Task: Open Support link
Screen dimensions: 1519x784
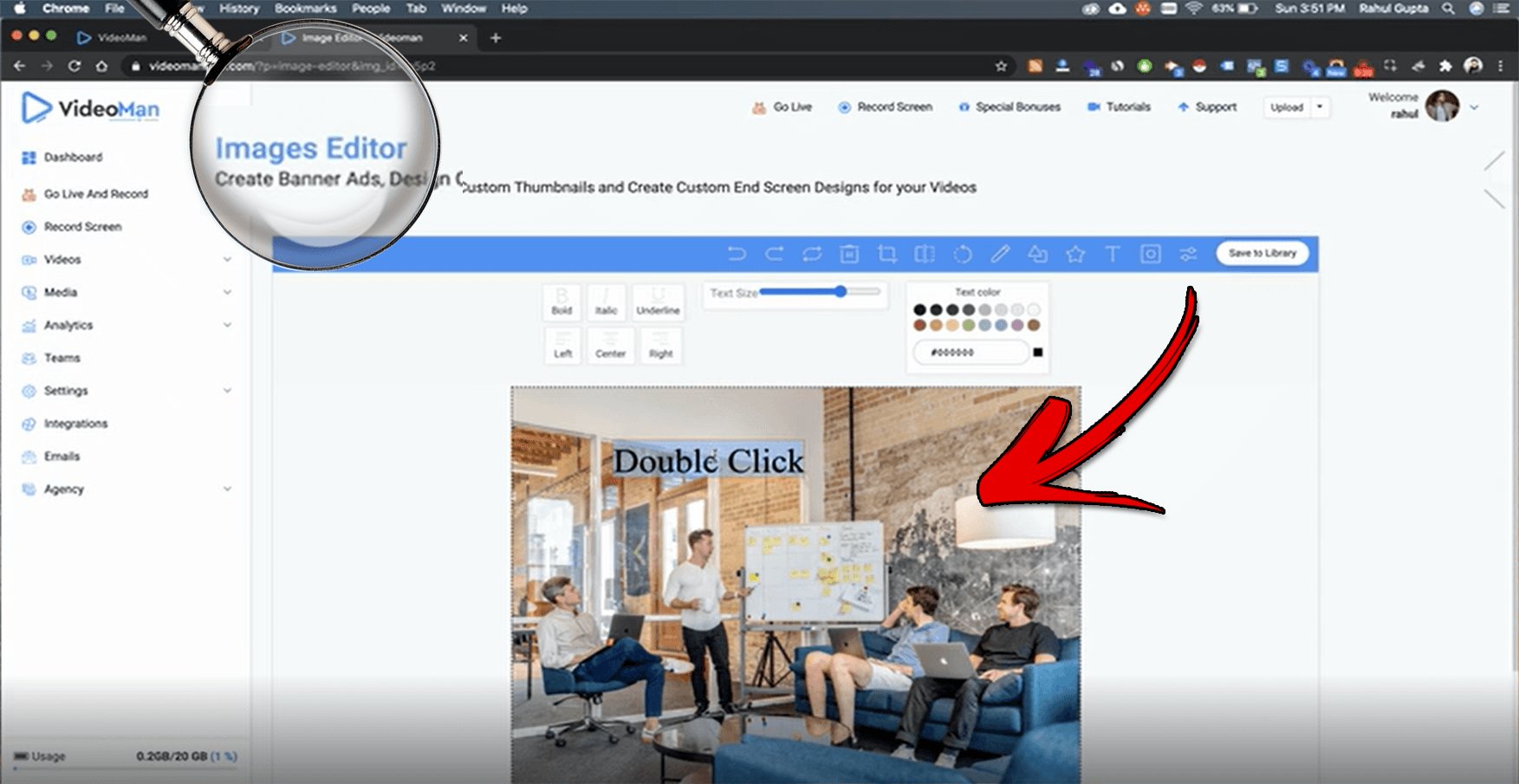Action: point(1207,107)
